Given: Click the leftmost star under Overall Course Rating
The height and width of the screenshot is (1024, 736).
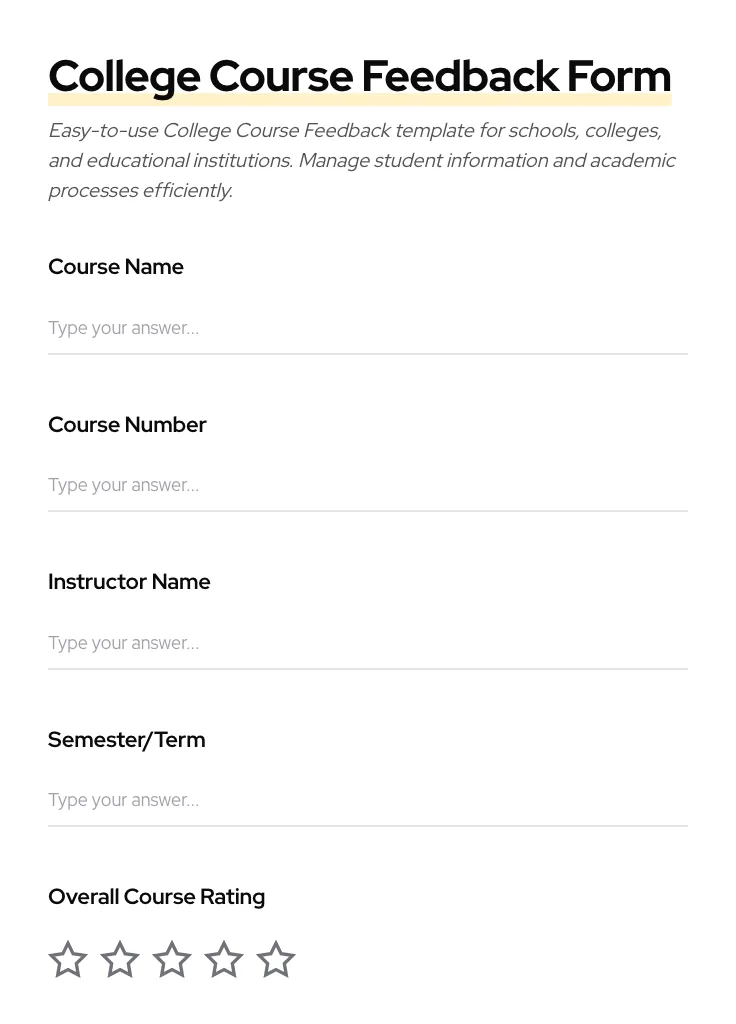Looking at the screenshot, I should [x=68, y=959].
